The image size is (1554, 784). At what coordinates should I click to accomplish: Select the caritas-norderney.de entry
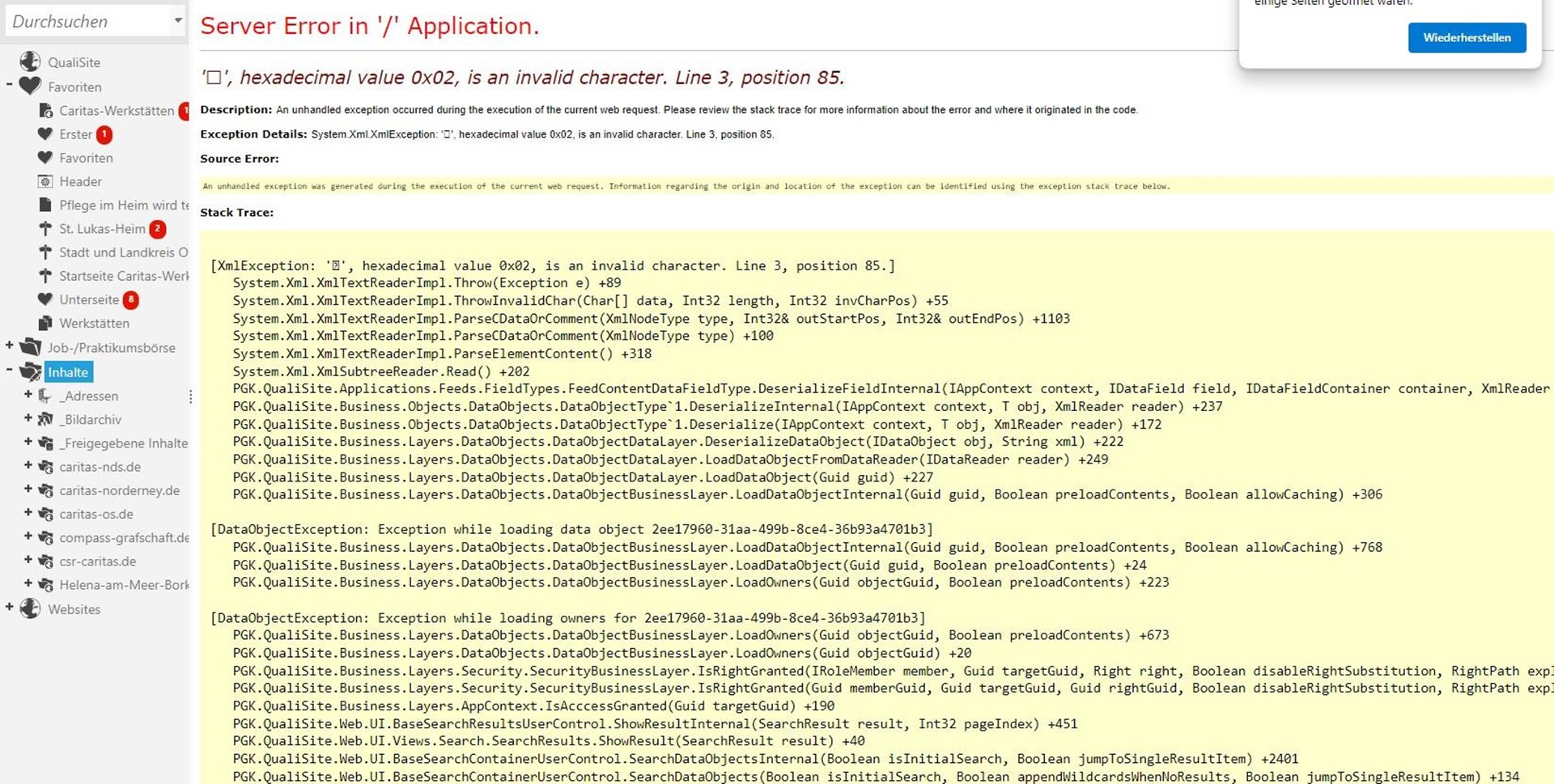121,490
